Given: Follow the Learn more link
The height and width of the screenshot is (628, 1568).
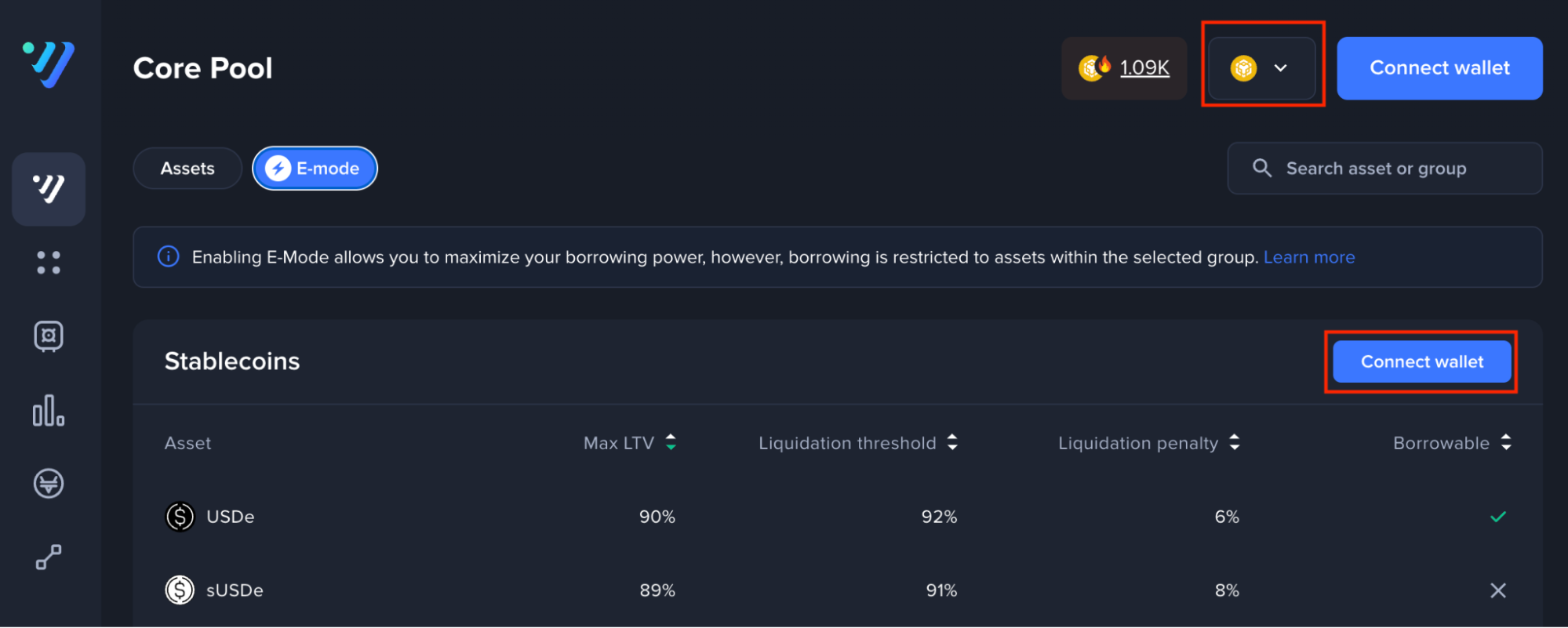Looking at the screenshot, I should (1308, 257).
